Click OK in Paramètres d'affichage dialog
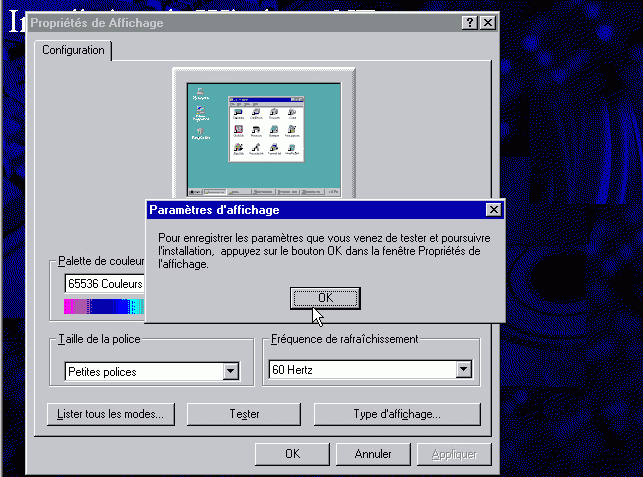 pos(325,298)
